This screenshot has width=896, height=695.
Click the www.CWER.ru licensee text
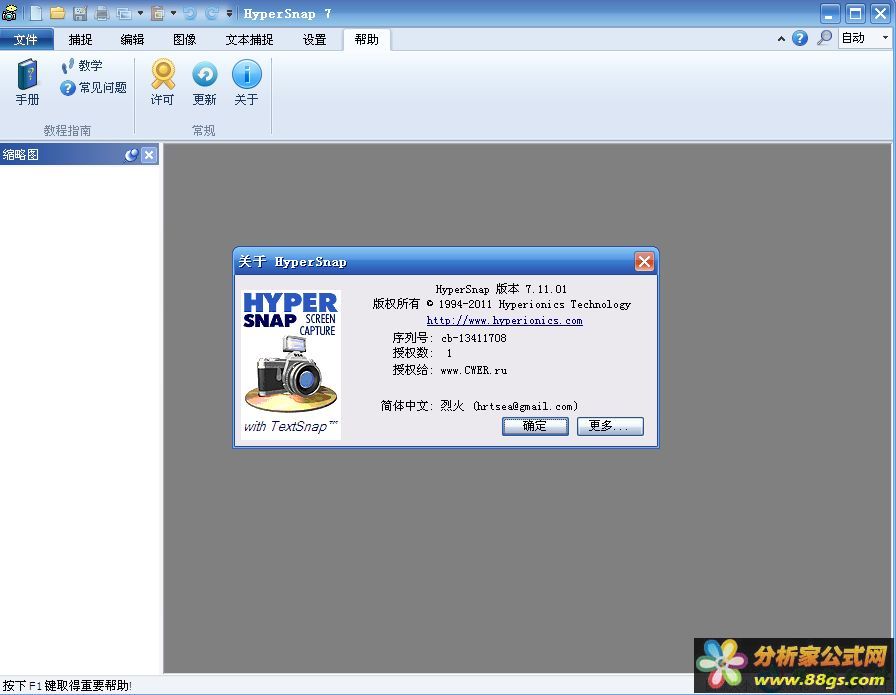(x=474, y=370)
